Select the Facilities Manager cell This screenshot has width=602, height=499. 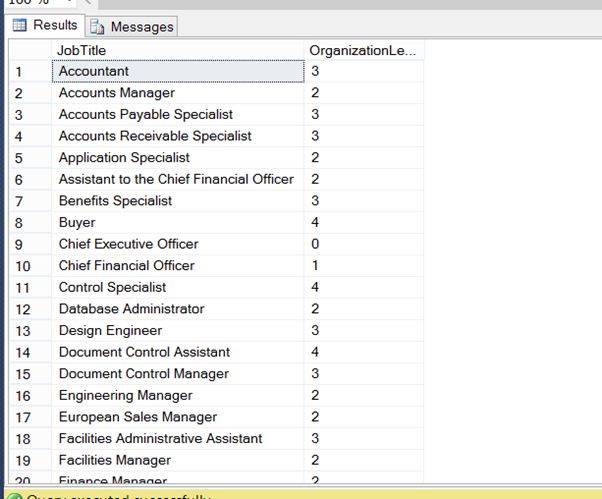click(178, 460)
